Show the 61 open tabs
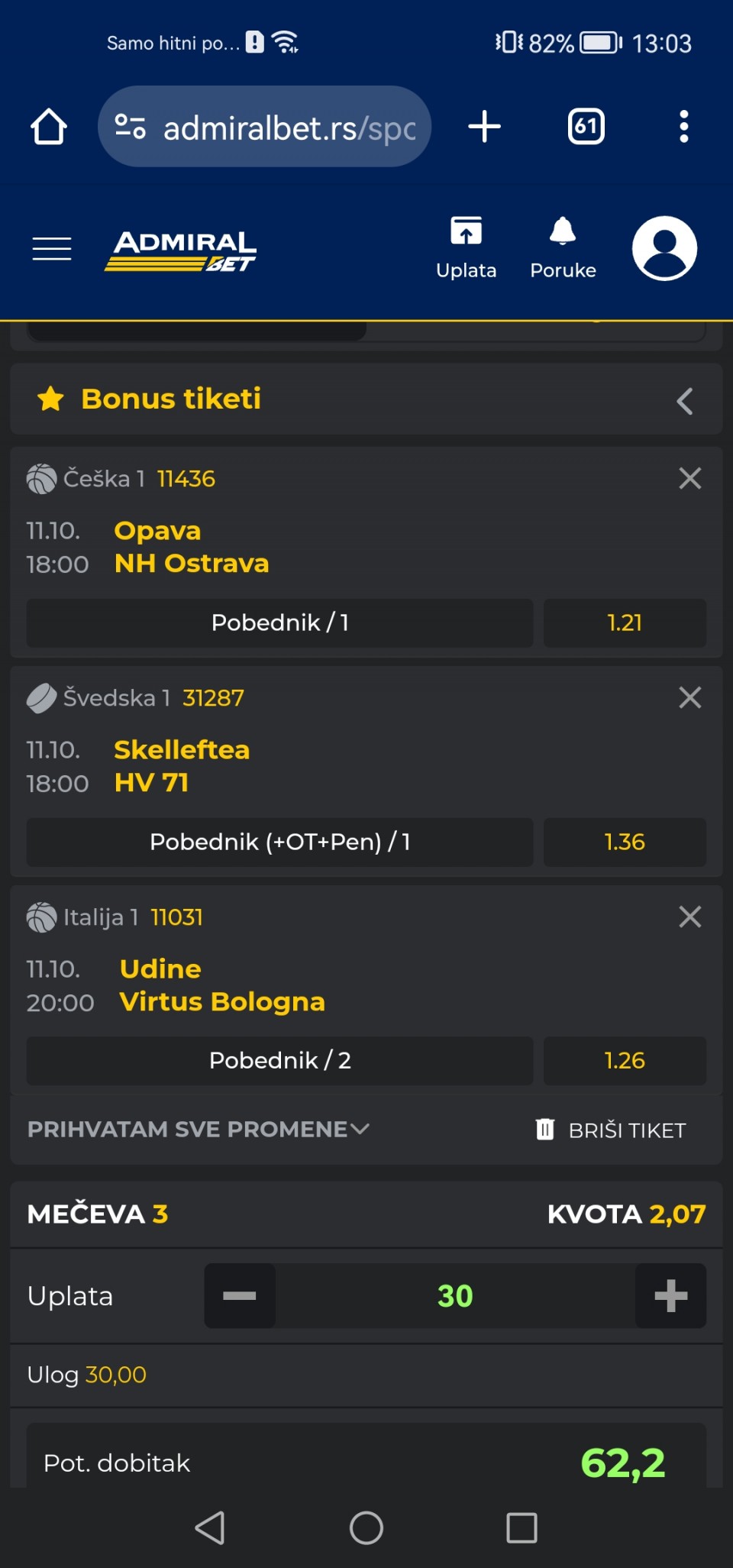 586,127
